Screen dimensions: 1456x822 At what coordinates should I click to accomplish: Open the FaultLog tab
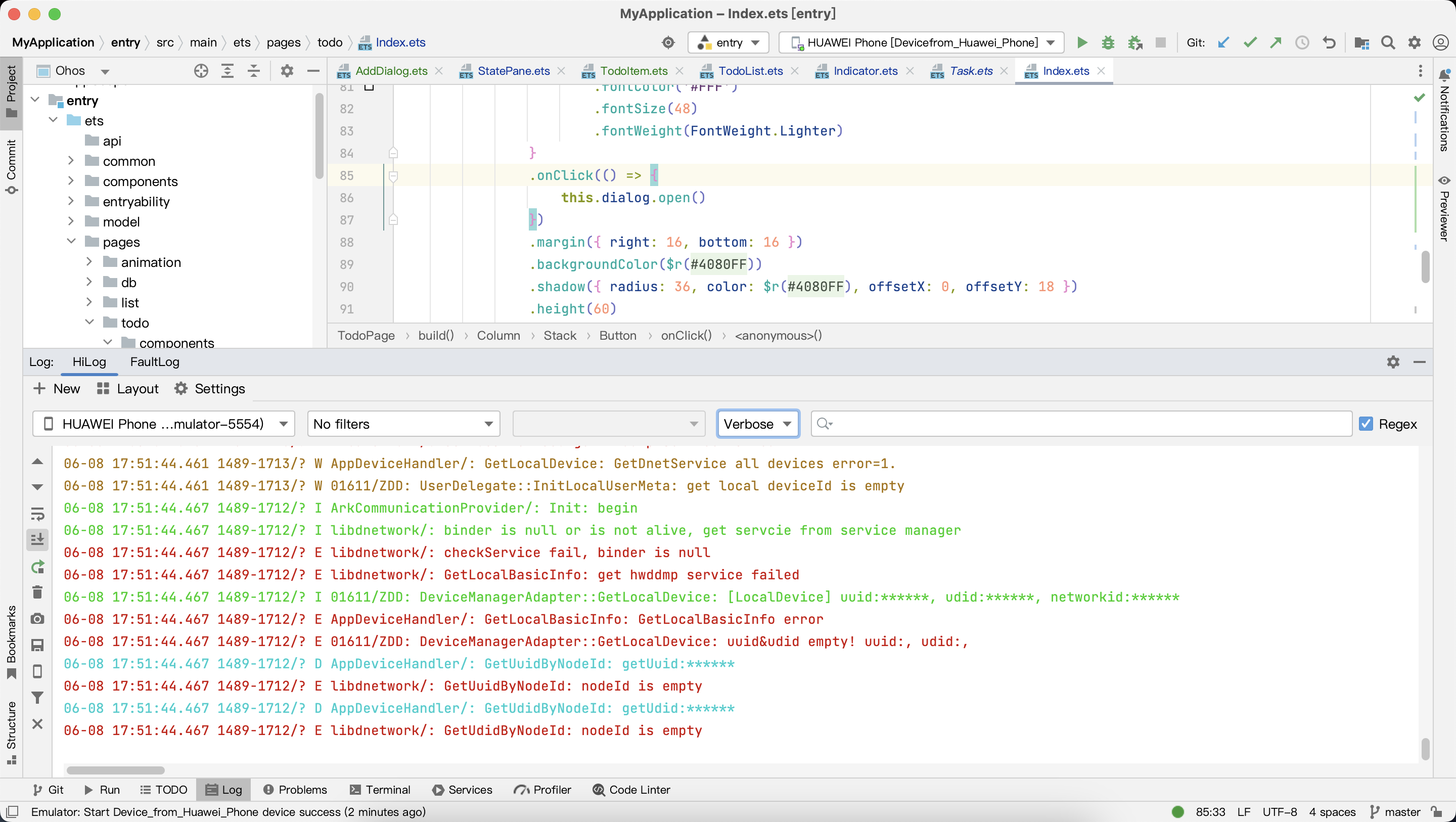154,362
